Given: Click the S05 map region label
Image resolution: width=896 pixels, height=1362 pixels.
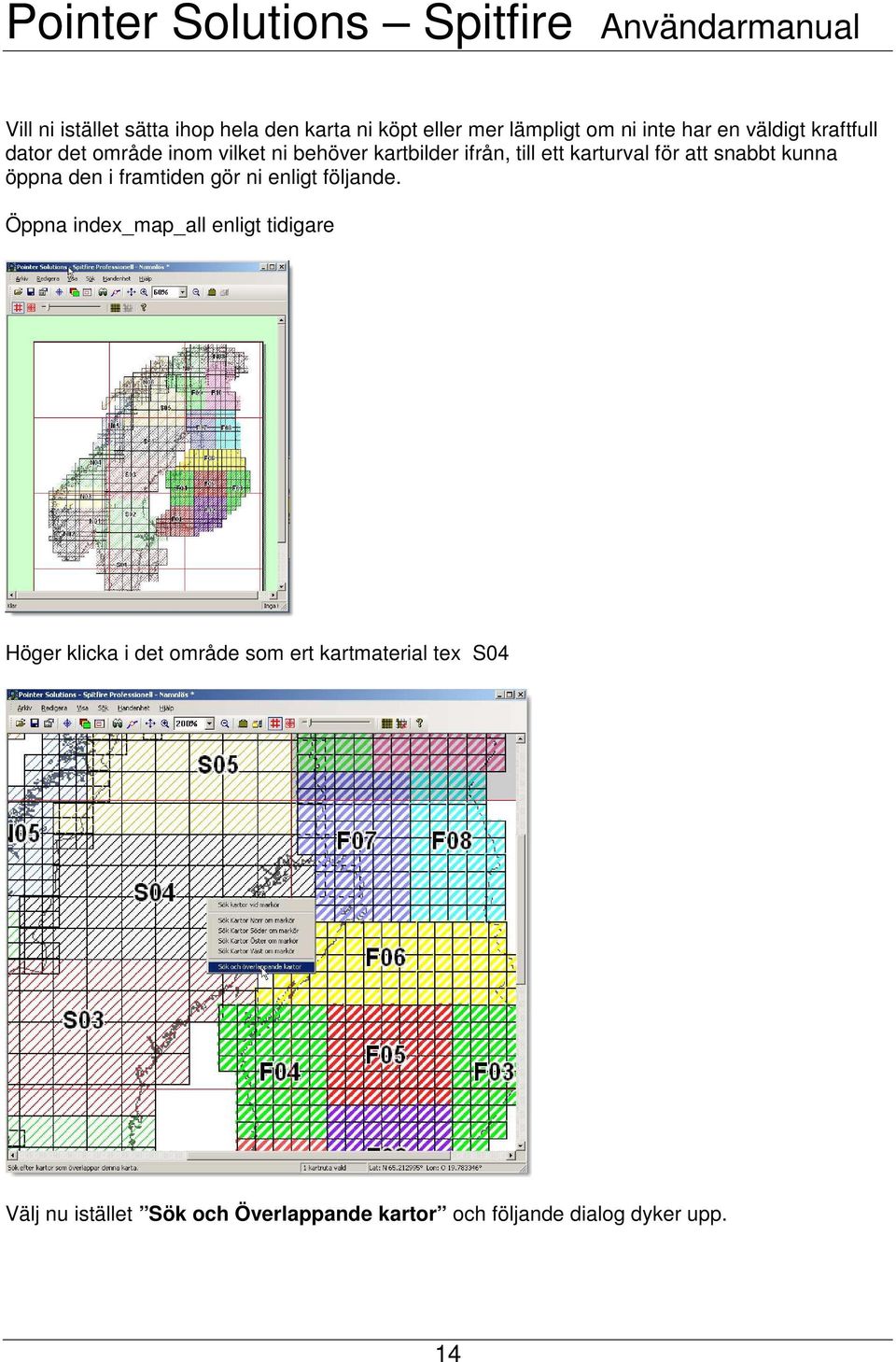Looking at the screenshot, I should [x=218, y=765].
